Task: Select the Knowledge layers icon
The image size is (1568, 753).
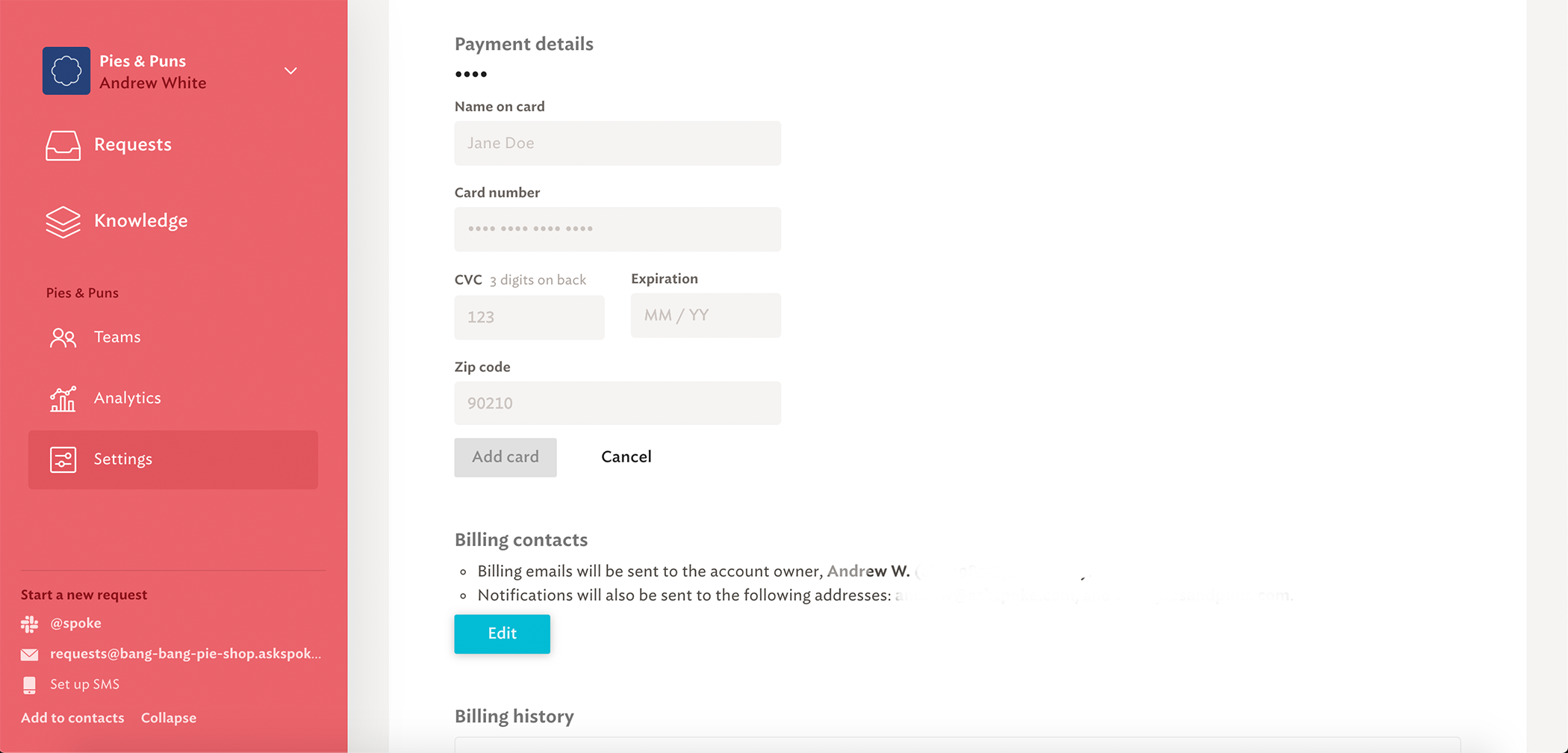Action: click(x=63, y=222)
